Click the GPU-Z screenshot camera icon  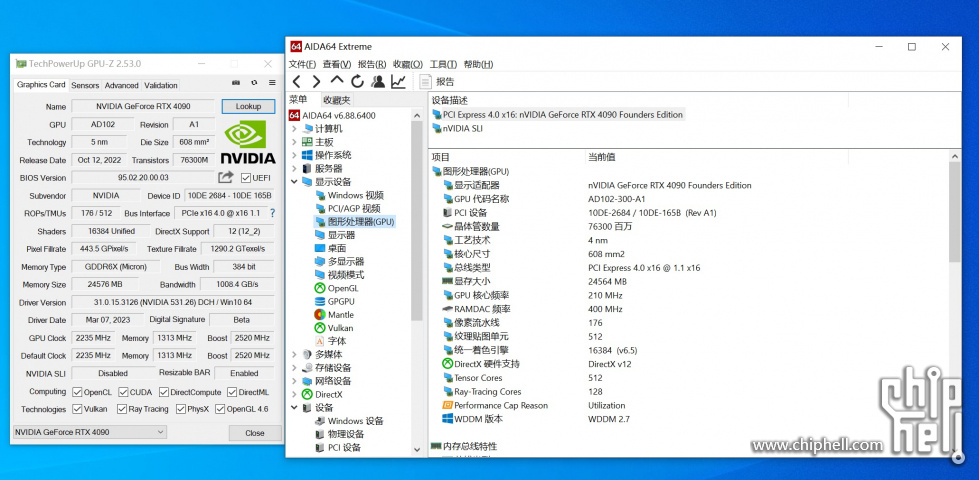[236, 83]
